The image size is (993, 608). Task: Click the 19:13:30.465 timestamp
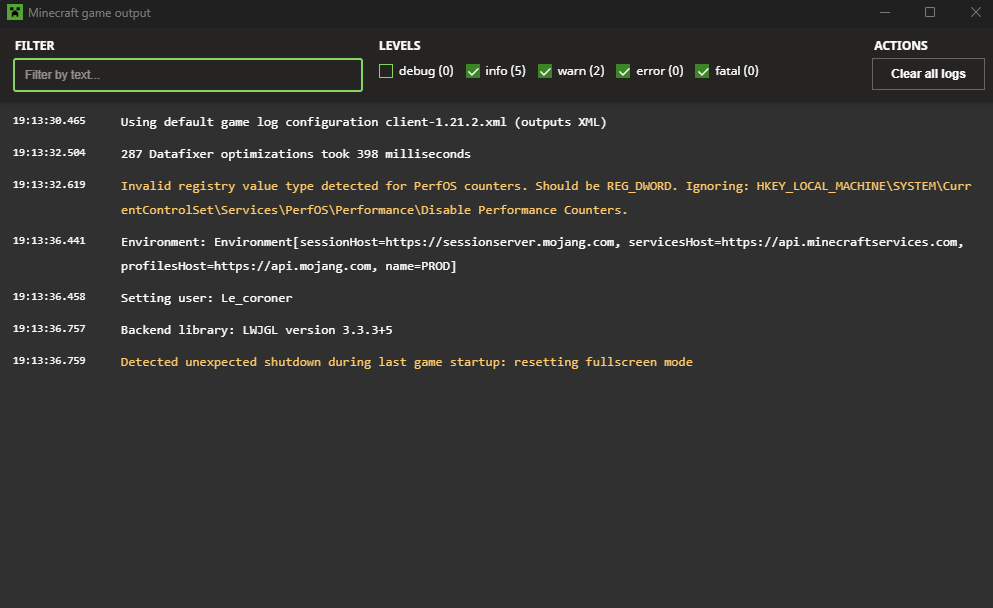click(x=49, y=121)
